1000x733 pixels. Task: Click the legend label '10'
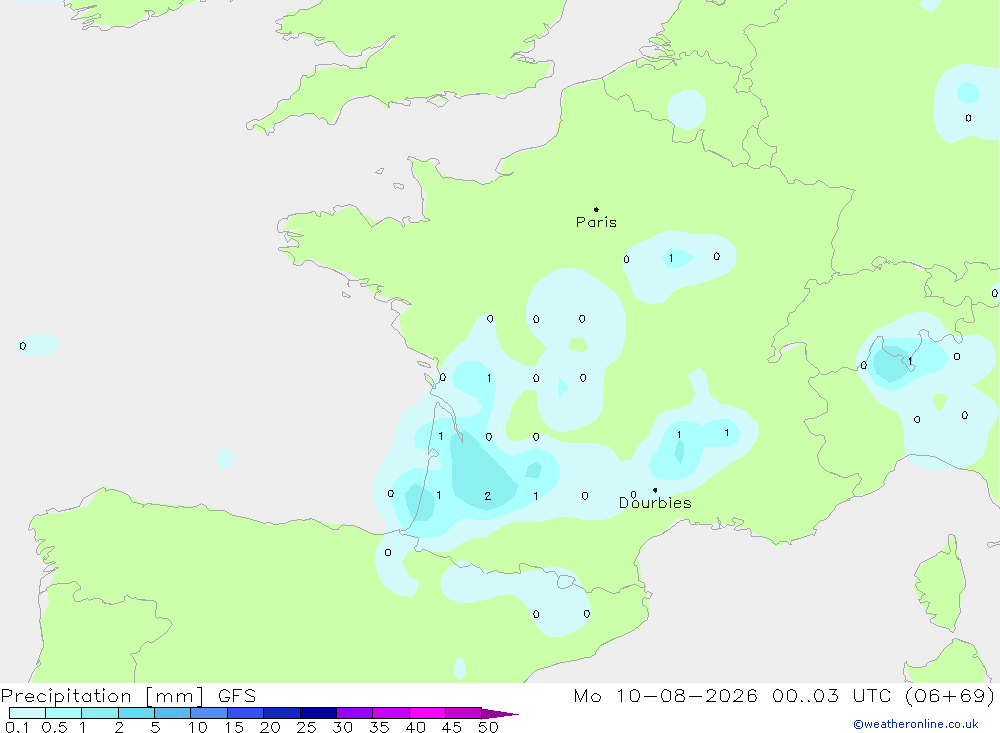tap(198, 727)
